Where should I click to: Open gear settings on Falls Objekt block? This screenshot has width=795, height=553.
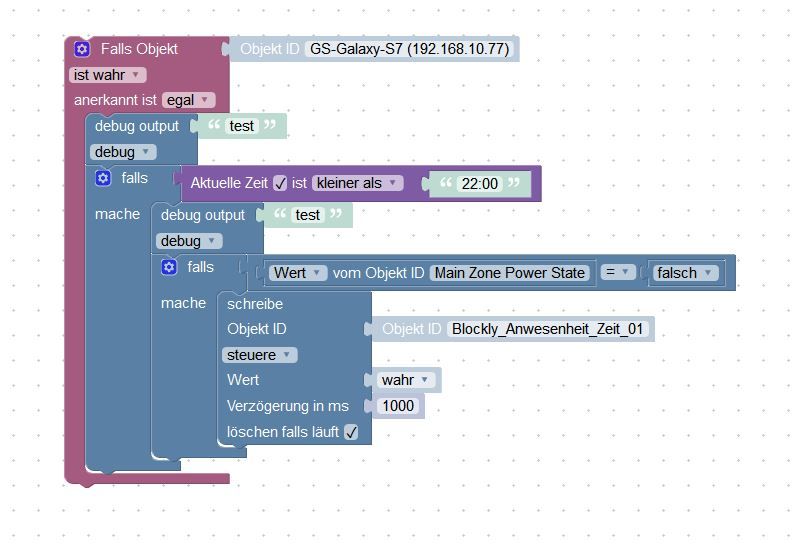pyautogui.click(x=82, y=49)
